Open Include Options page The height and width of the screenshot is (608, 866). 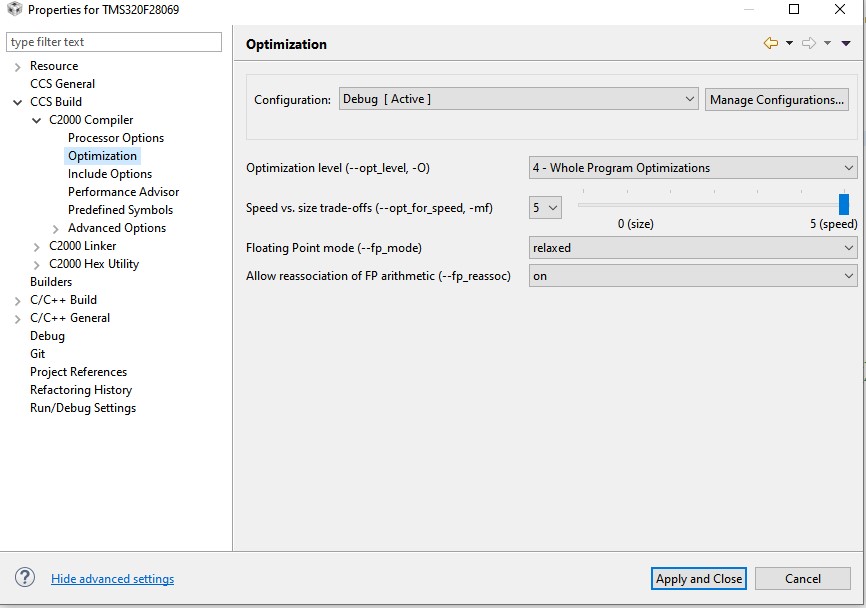[x=110, y=174]
